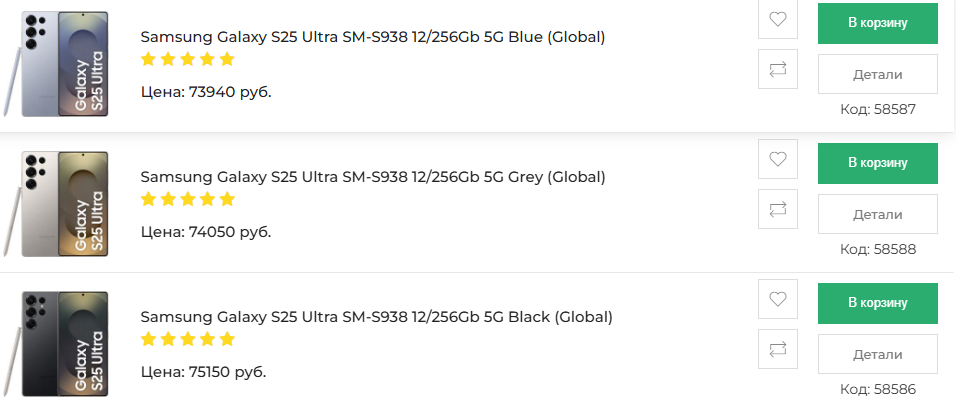Click compare arrows for Grey S25 Ultra
Viewport: 956px width, 406px height.
[778, 210]
